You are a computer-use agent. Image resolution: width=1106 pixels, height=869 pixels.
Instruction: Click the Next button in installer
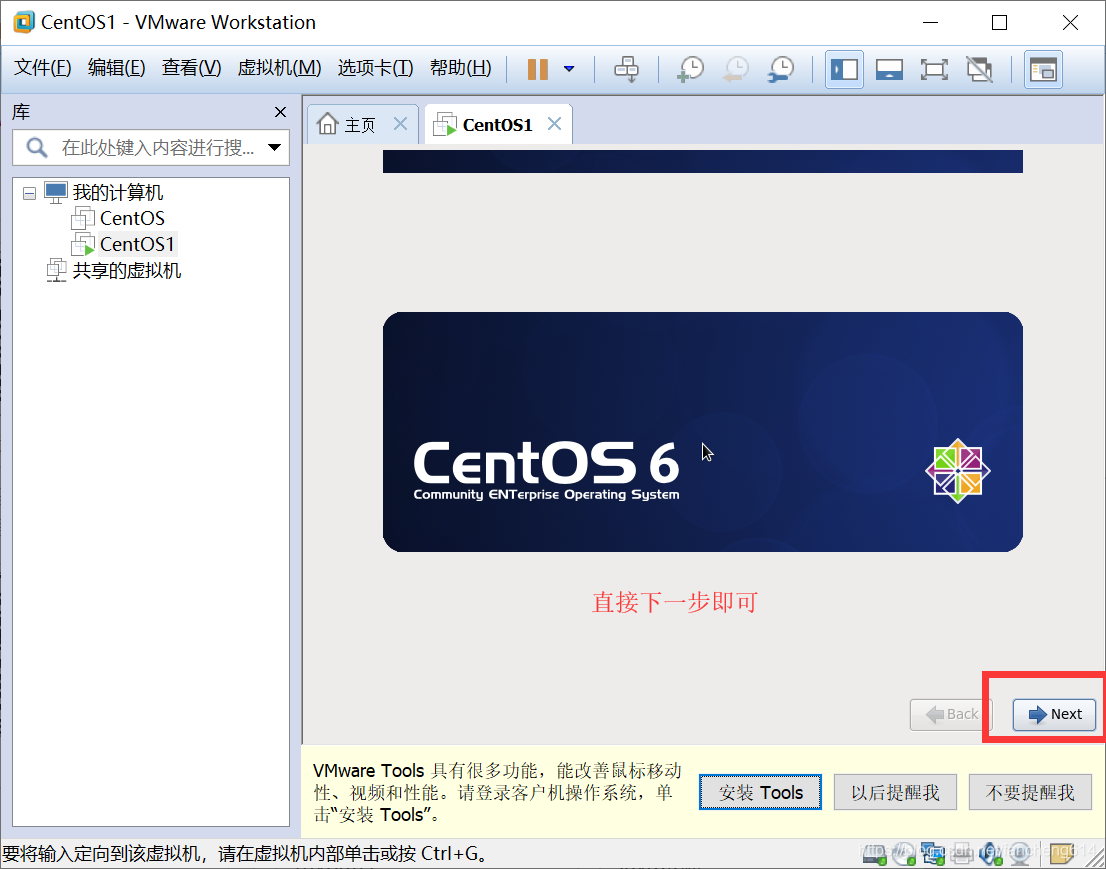[1054, 715]
